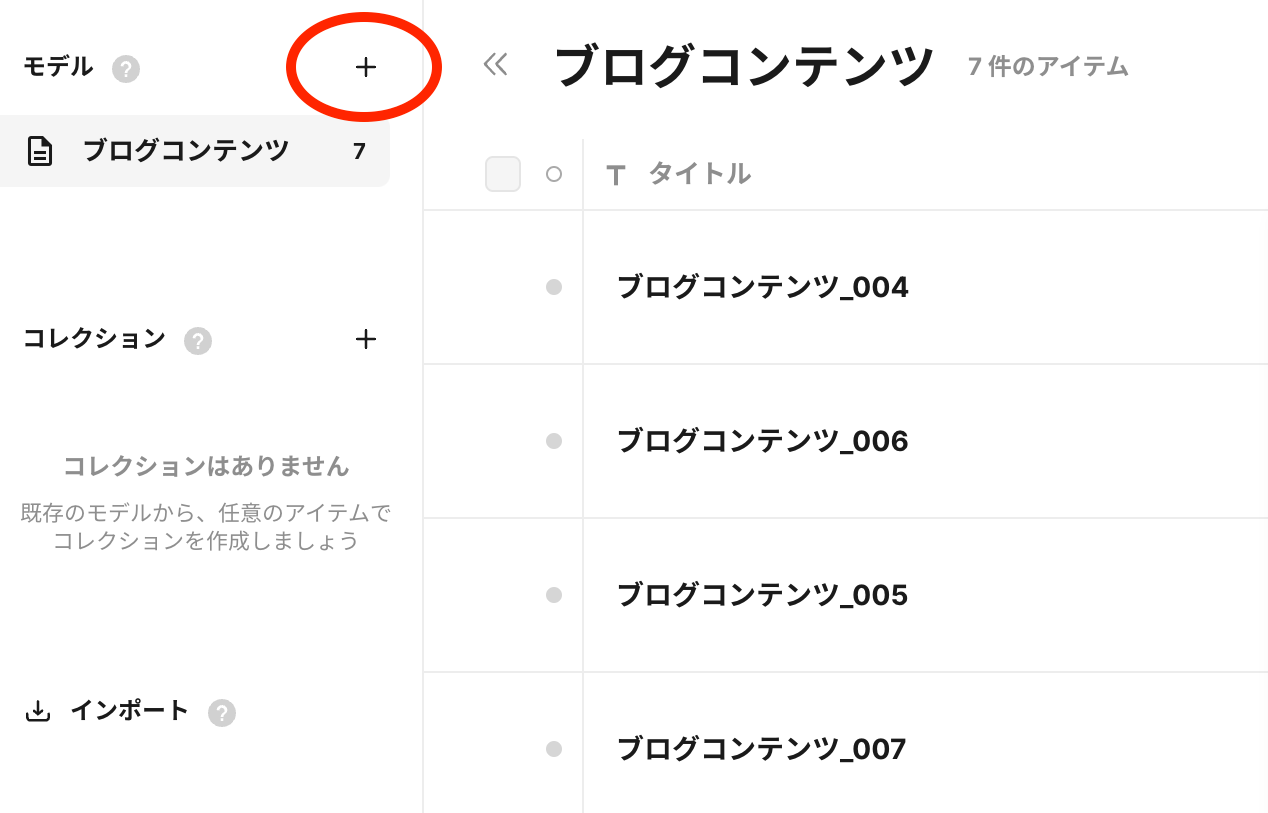1268x813 pixels.
Task: Open the ブログコンテンツ_005 item
Action: [762, 595]
